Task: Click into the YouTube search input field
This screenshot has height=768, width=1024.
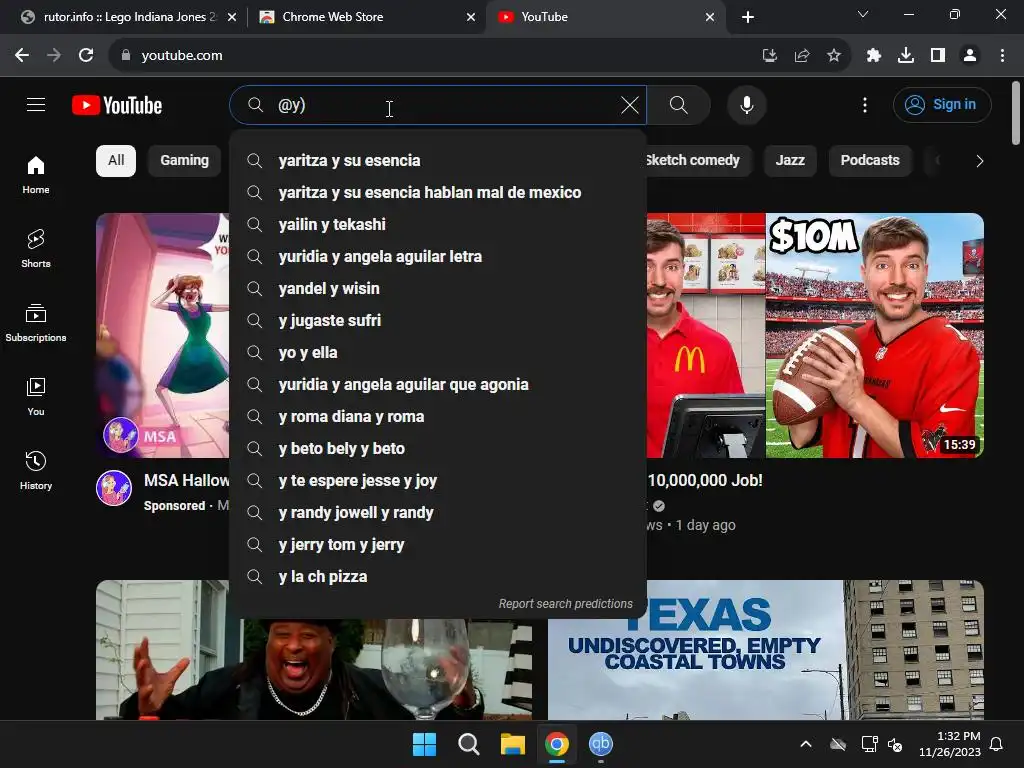Action: (x=438, y=104)
